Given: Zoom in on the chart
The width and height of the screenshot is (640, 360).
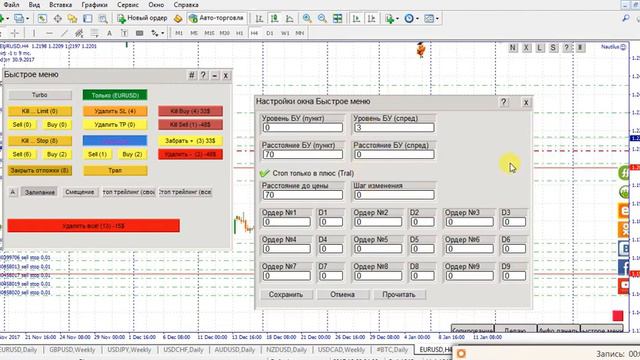Looking at the screenshot, I should [x=307, y=18].
